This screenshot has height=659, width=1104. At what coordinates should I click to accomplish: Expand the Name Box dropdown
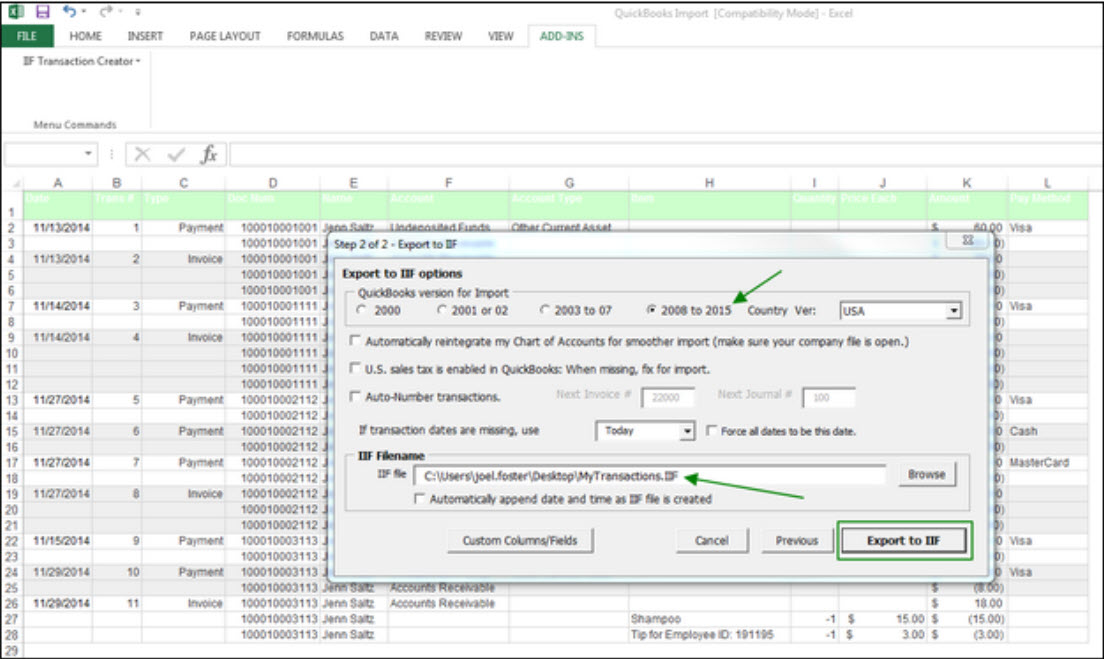point(88,153)
